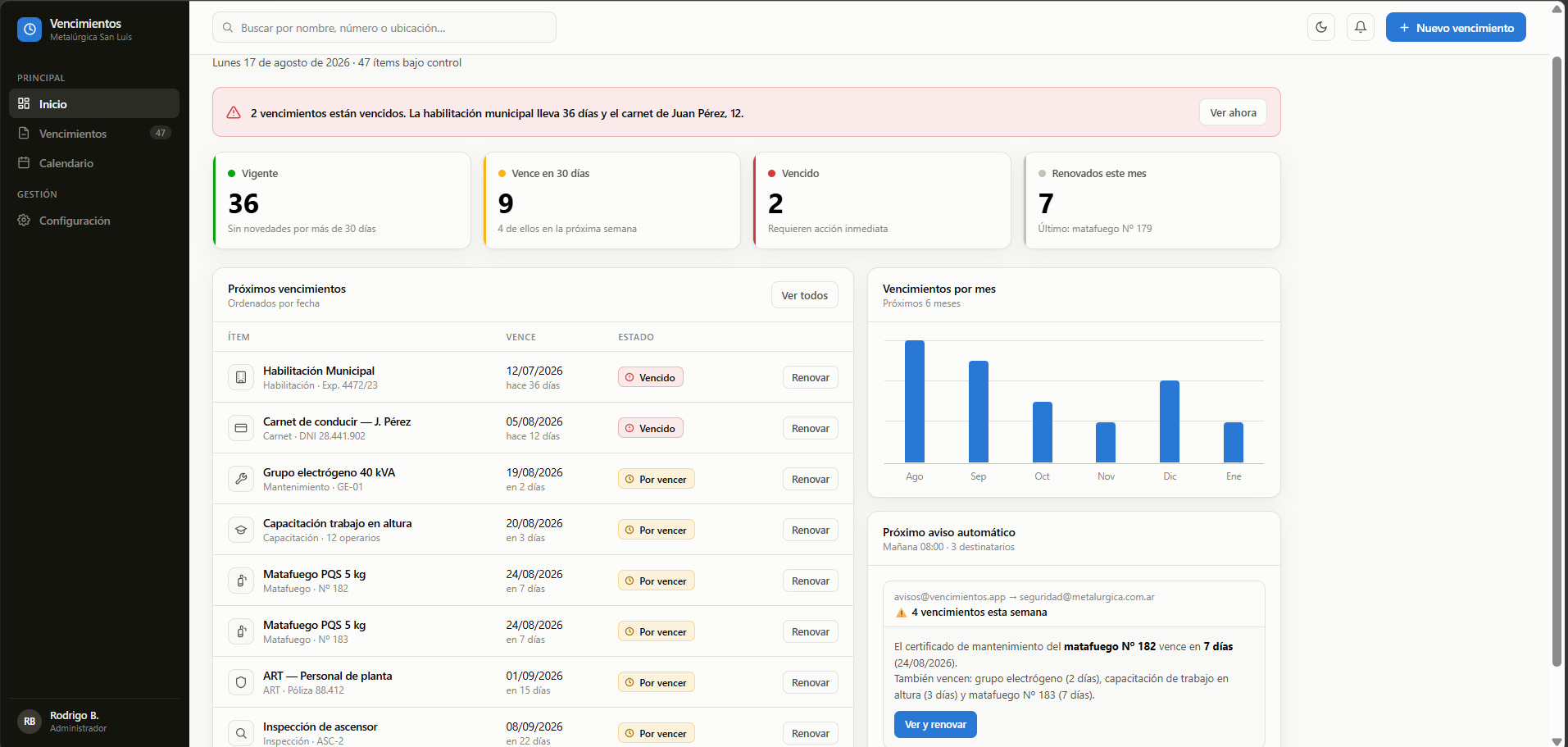Click the '4 vencimientos esta semana' subject
This screenshot has width=1568, height=747.
pyautogui.click(x=979, y=613)
